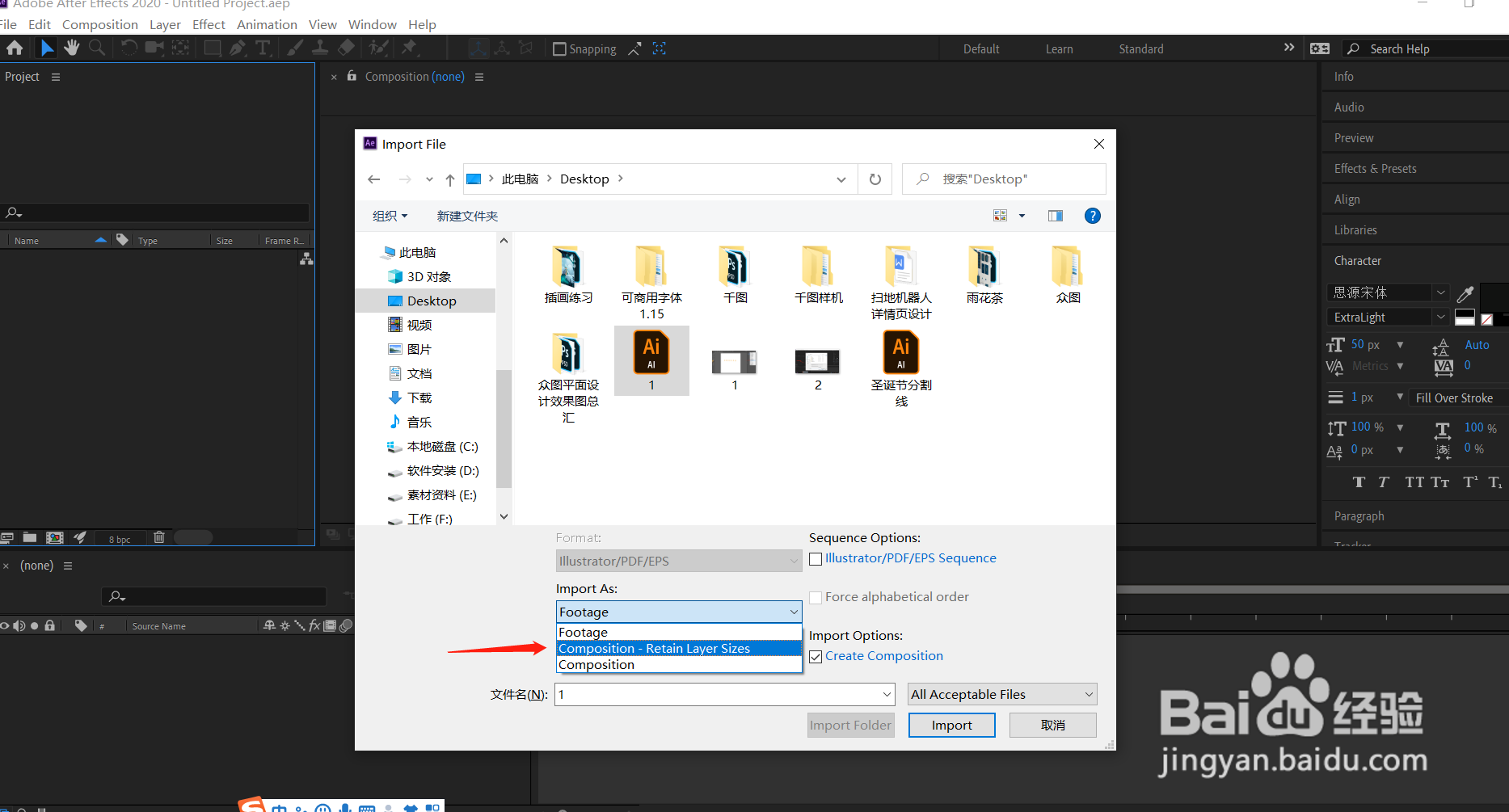Check the Illustrator/PDF/EPS Sequence box
Screen dimensions: 1509x812
pos(816,559)
